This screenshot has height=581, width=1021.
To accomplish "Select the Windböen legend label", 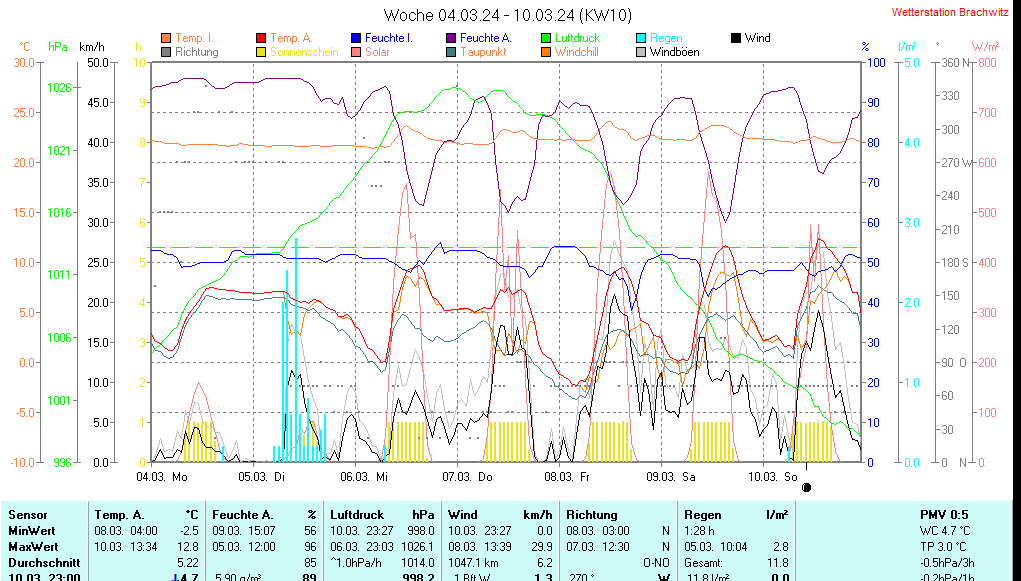I will coord(674,52).
